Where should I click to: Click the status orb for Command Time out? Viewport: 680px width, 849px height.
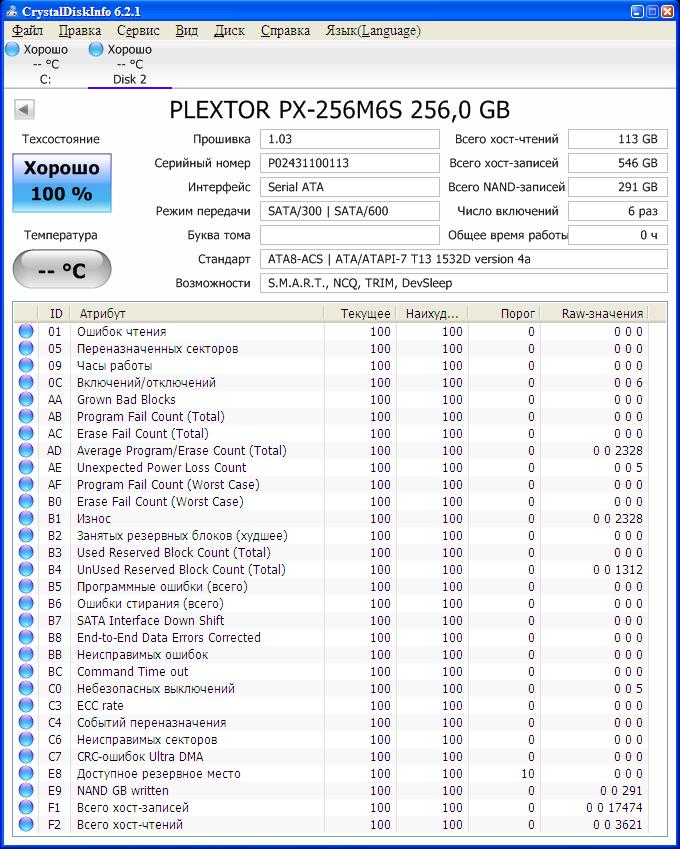[26, 671]
